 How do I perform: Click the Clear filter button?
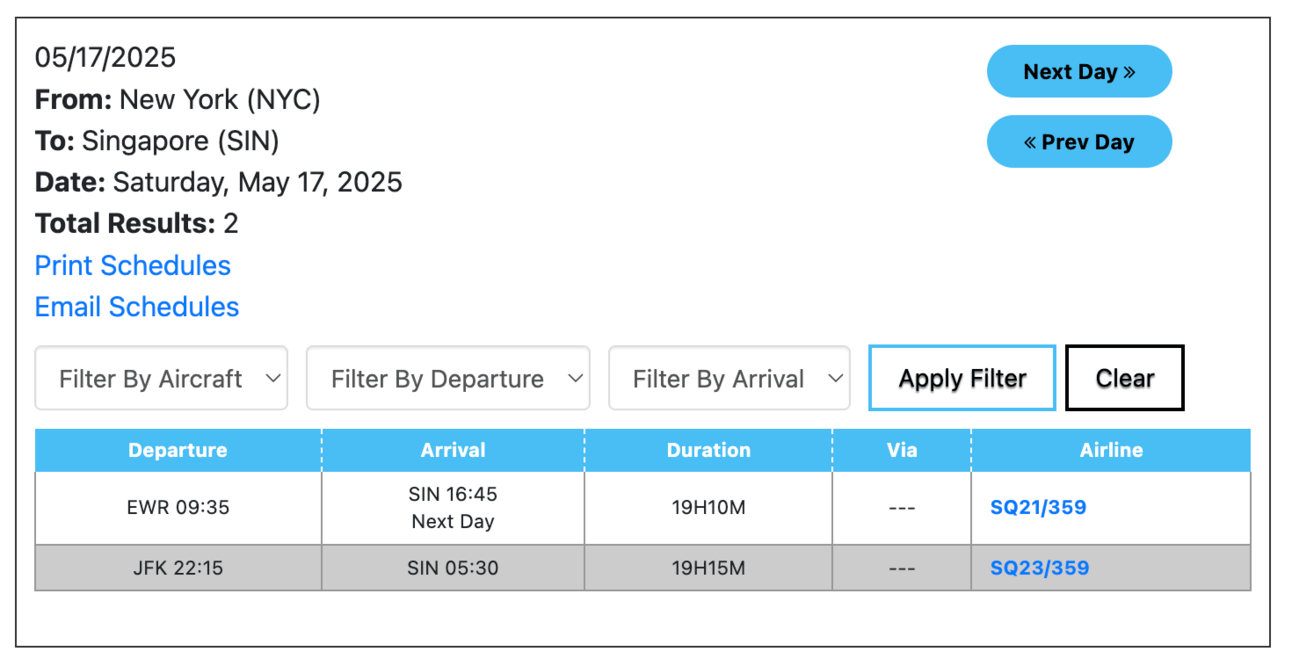point(1124,379)
